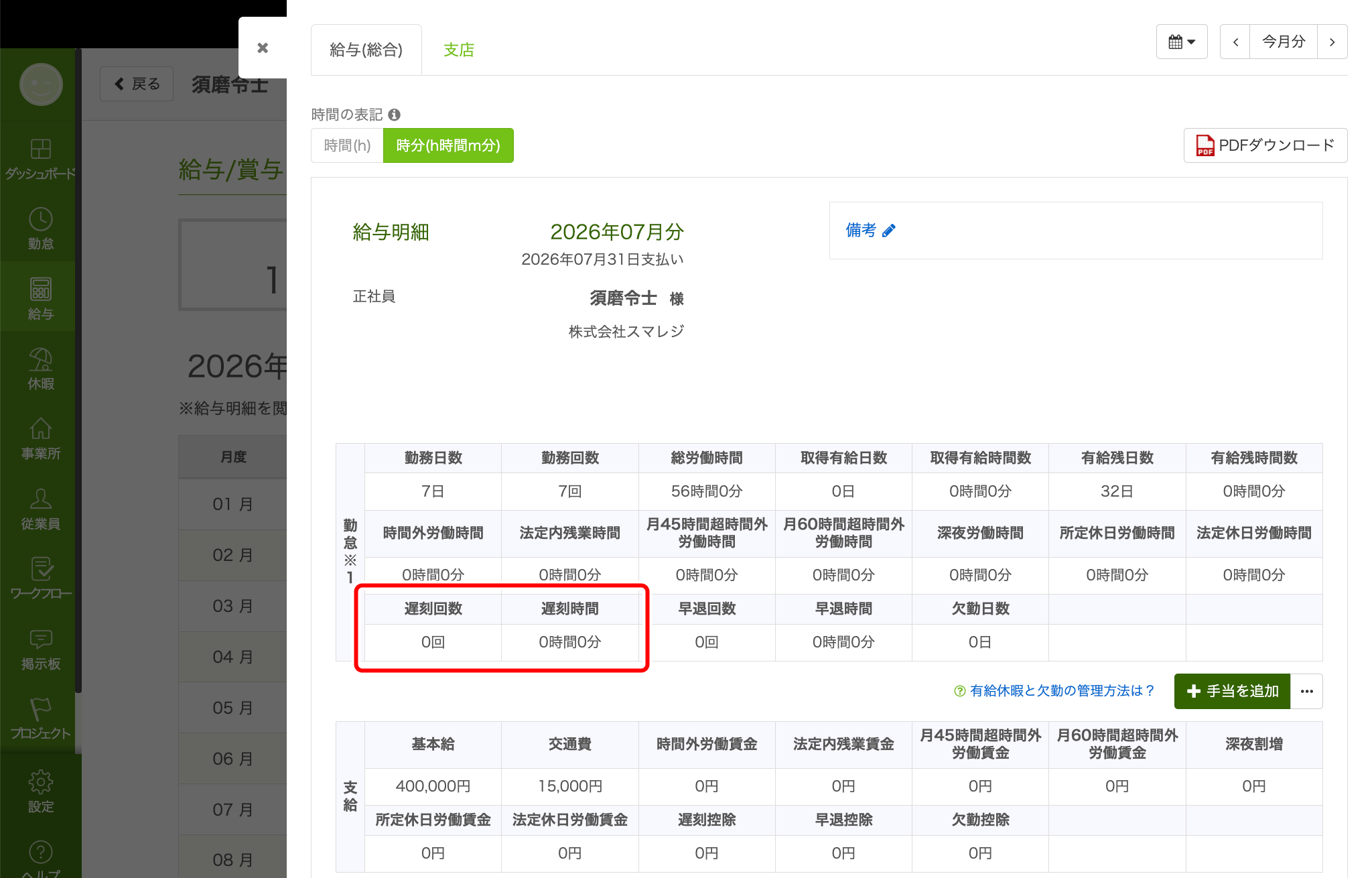The height and width of the screenshot is (878, 1372).
Task: Open the 勤怠 clock icon
Action: coord(40,219)
